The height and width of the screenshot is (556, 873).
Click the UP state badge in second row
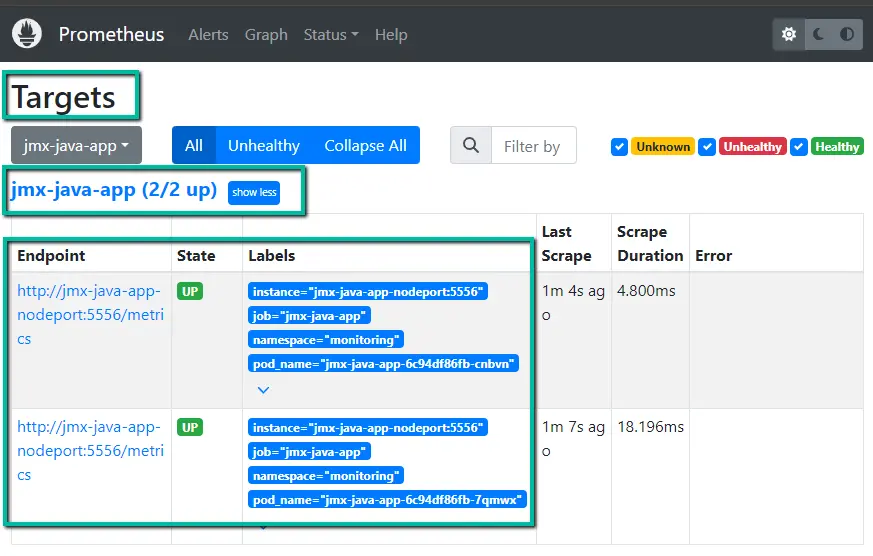tap(189, 427)
